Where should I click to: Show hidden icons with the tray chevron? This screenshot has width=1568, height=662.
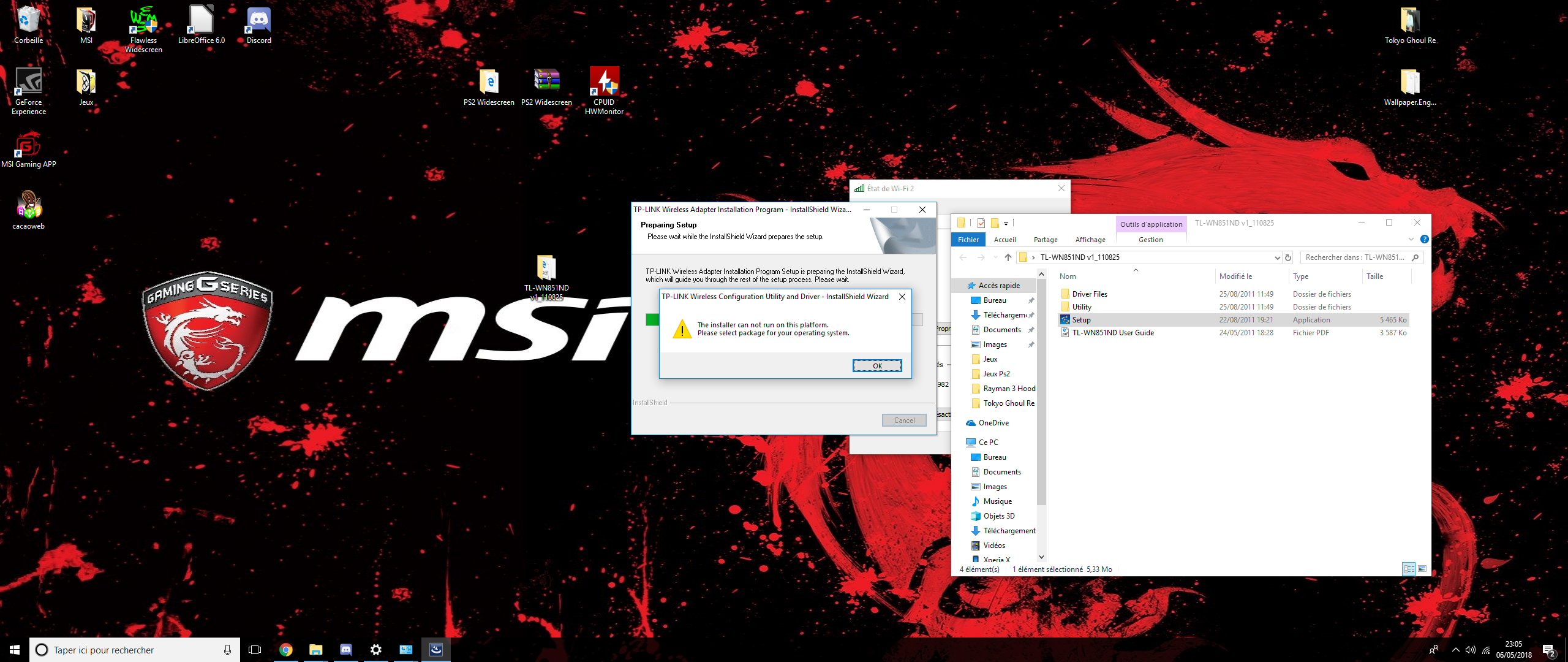(1455, 651)
